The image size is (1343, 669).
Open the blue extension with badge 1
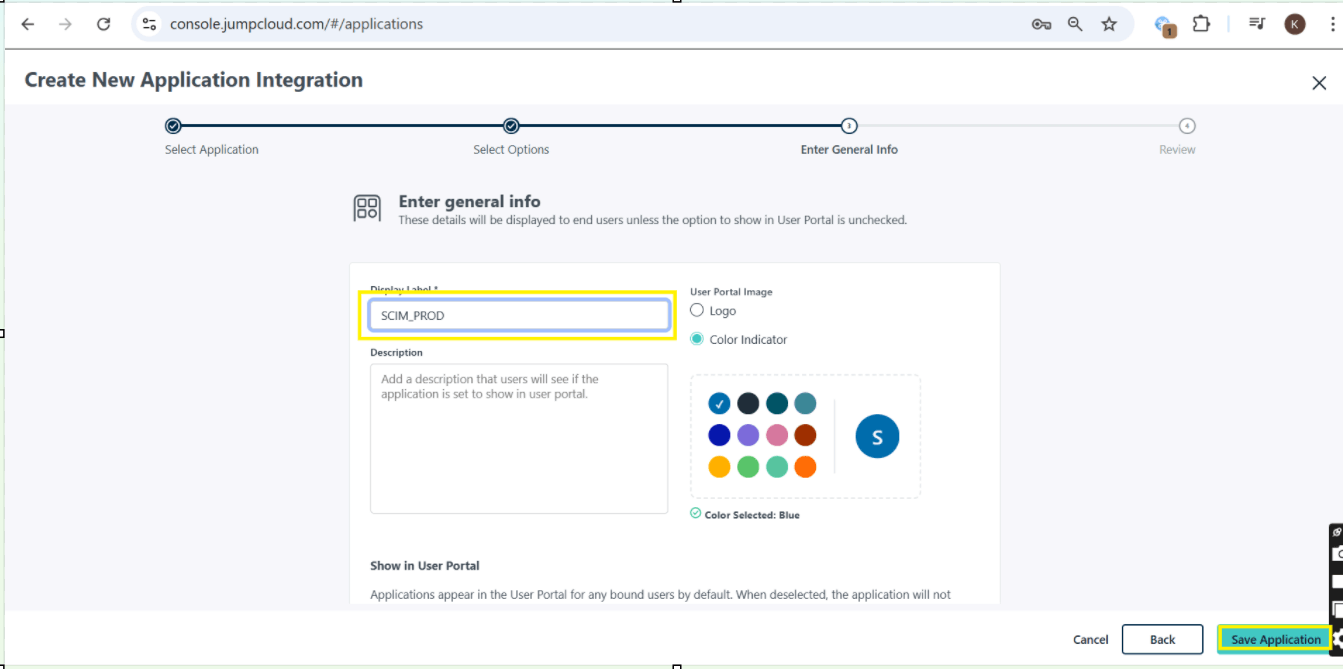[1164, 25]
